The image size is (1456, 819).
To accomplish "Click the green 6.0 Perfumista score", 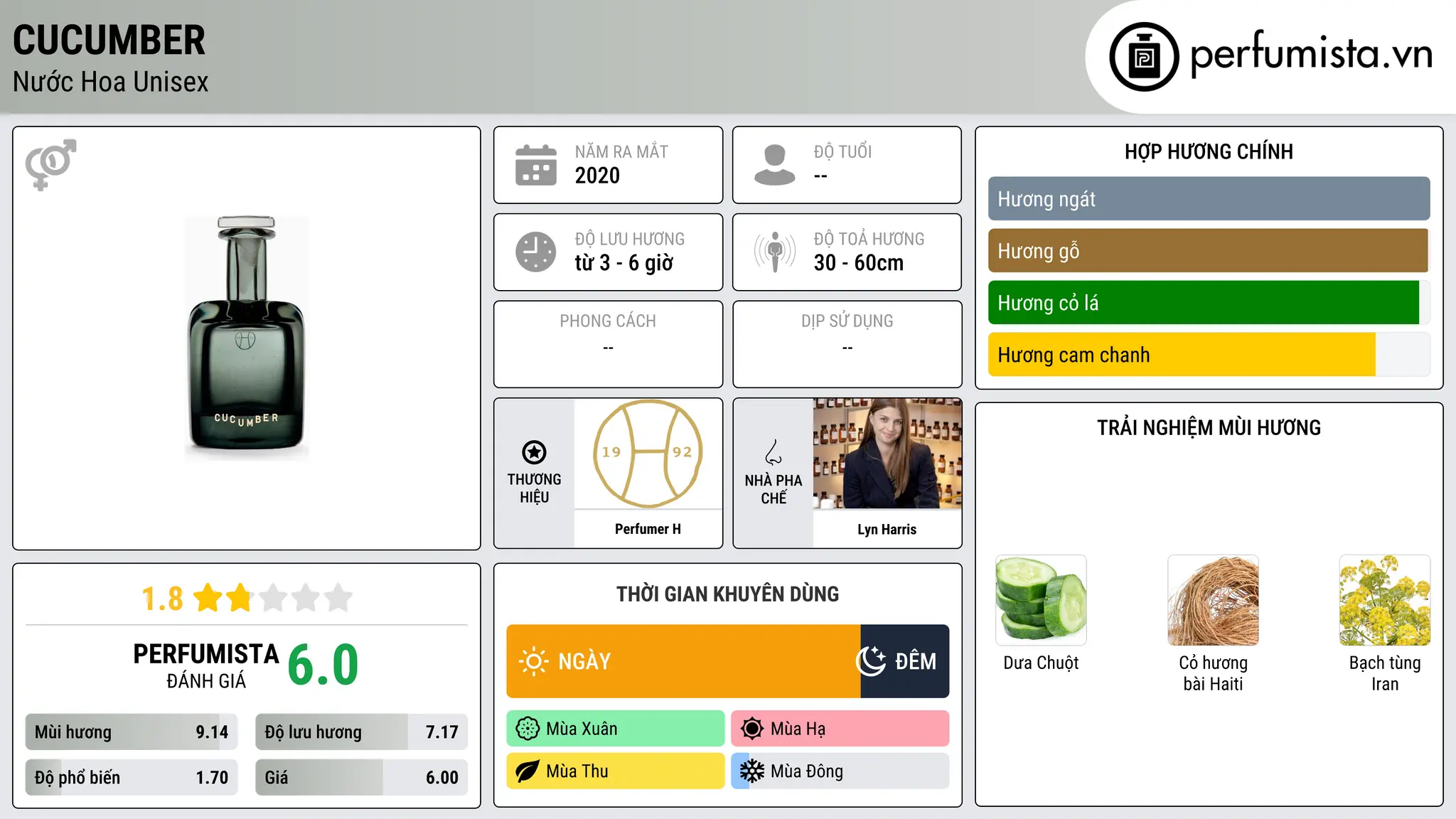I will (323, 665).
